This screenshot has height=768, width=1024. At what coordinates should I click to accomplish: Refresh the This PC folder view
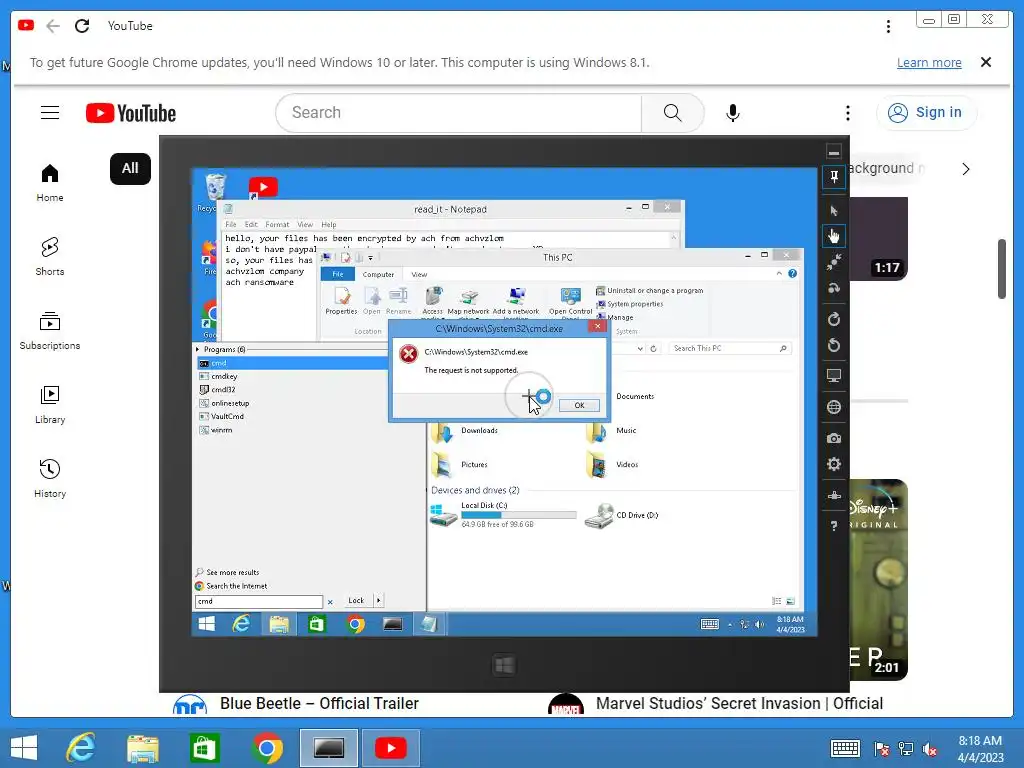tap(653, 349)
